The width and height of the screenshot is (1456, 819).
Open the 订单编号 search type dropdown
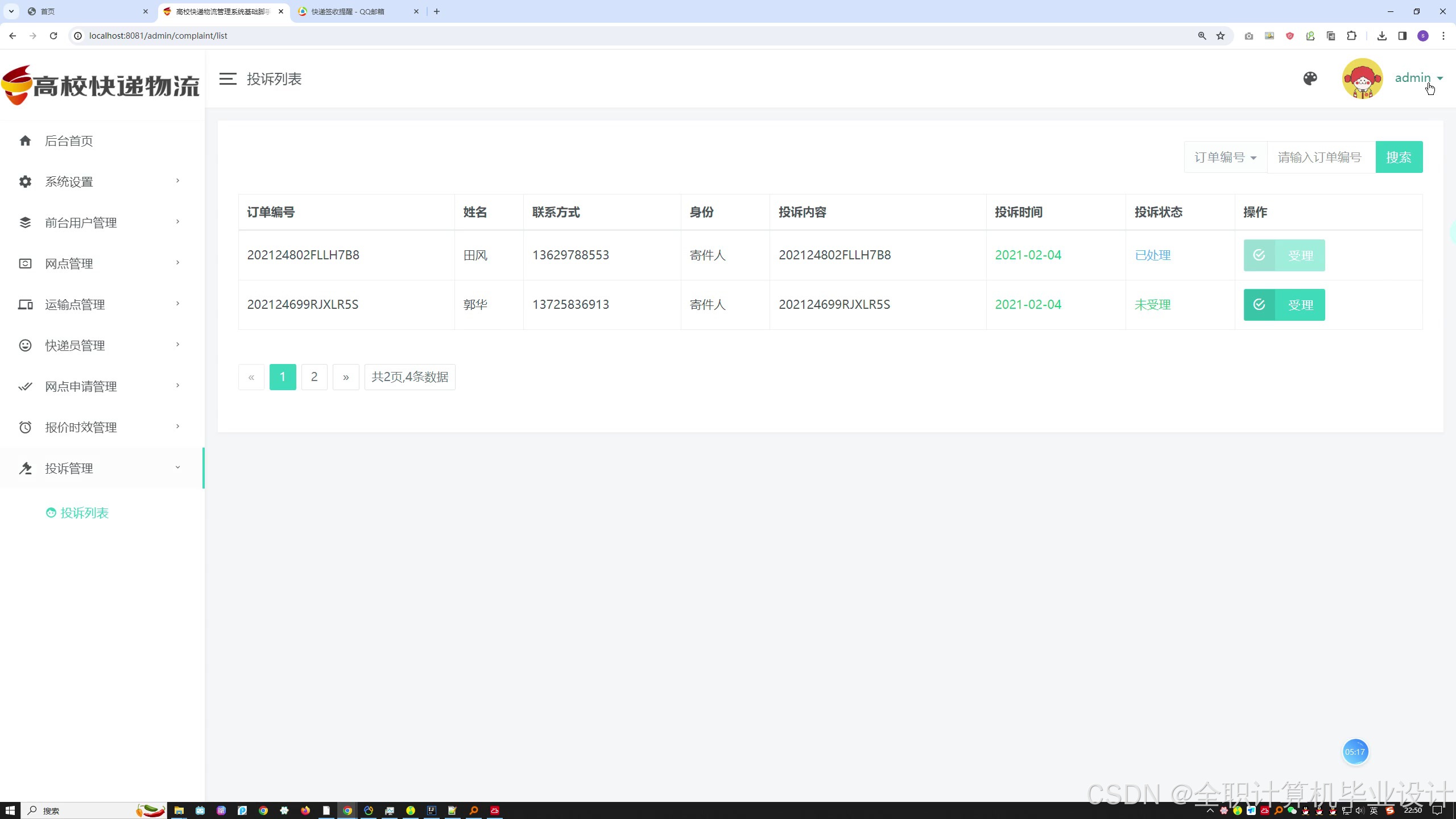click(1225, 157)
